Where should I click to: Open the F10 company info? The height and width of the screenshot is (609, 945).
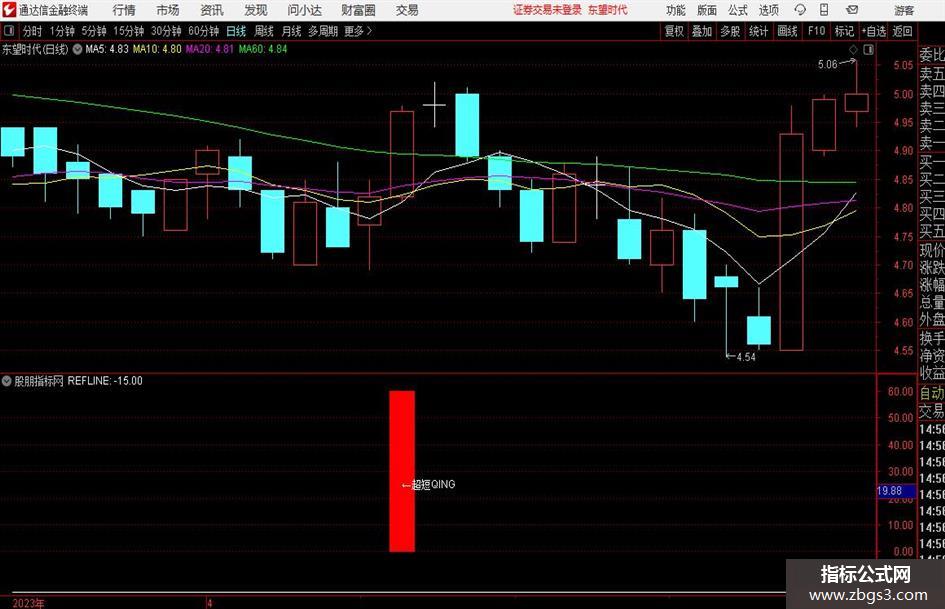816,31
